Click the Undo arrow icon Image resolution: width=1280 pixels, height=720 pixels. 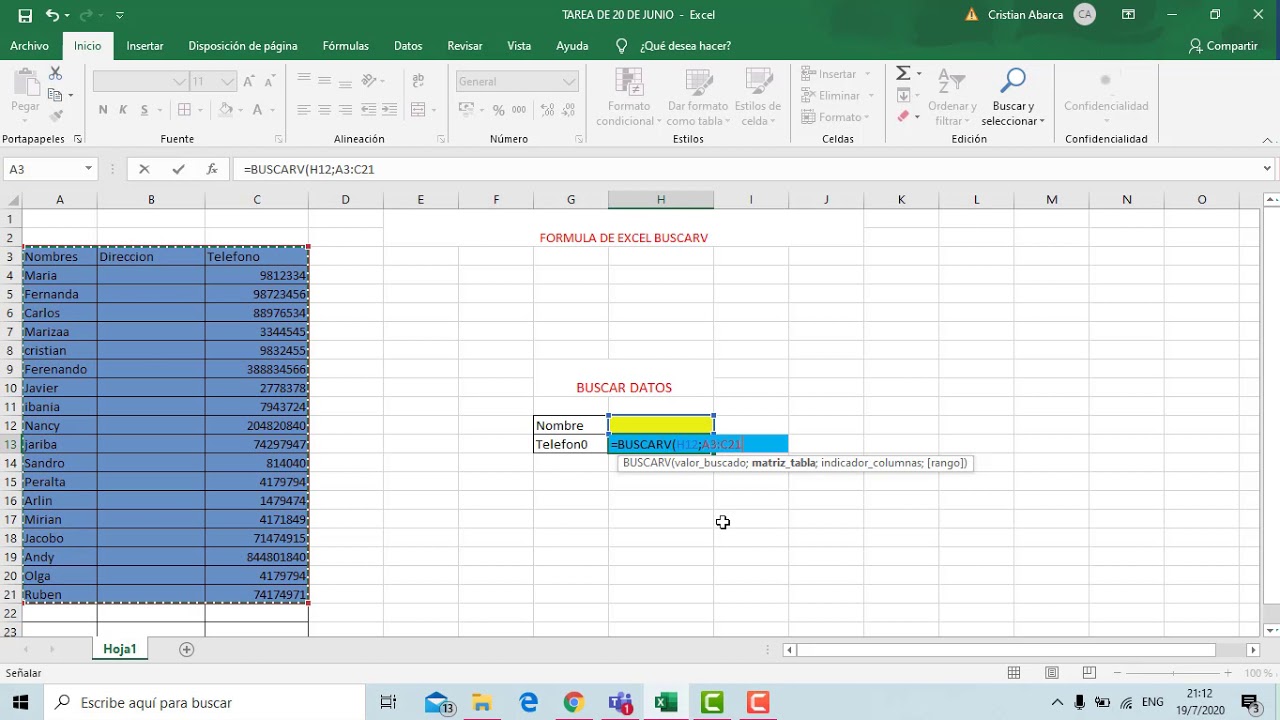[52, 15]
